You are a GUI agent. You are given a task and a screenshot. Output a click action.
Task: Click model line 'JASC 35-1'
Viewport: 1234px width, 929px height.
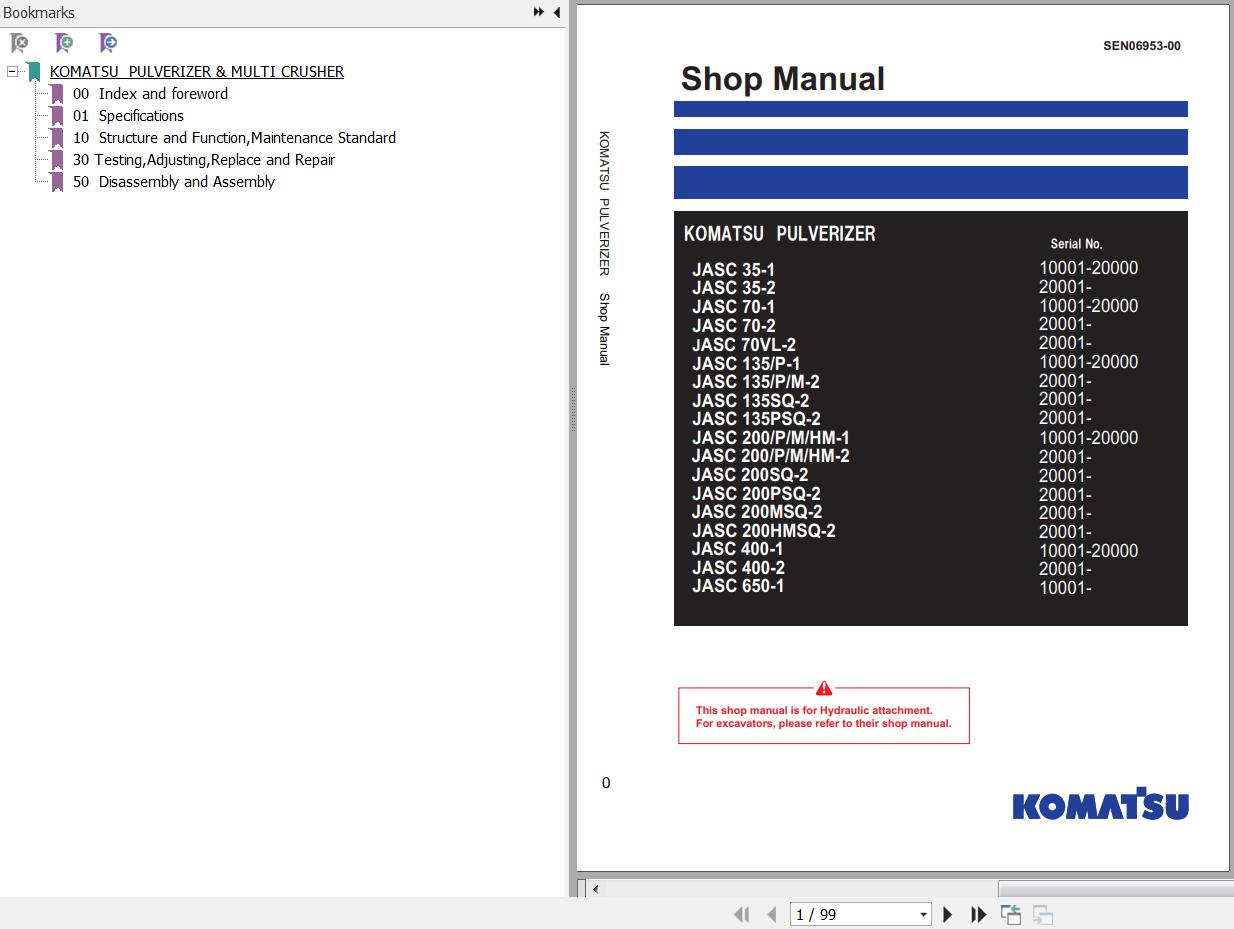733,270
